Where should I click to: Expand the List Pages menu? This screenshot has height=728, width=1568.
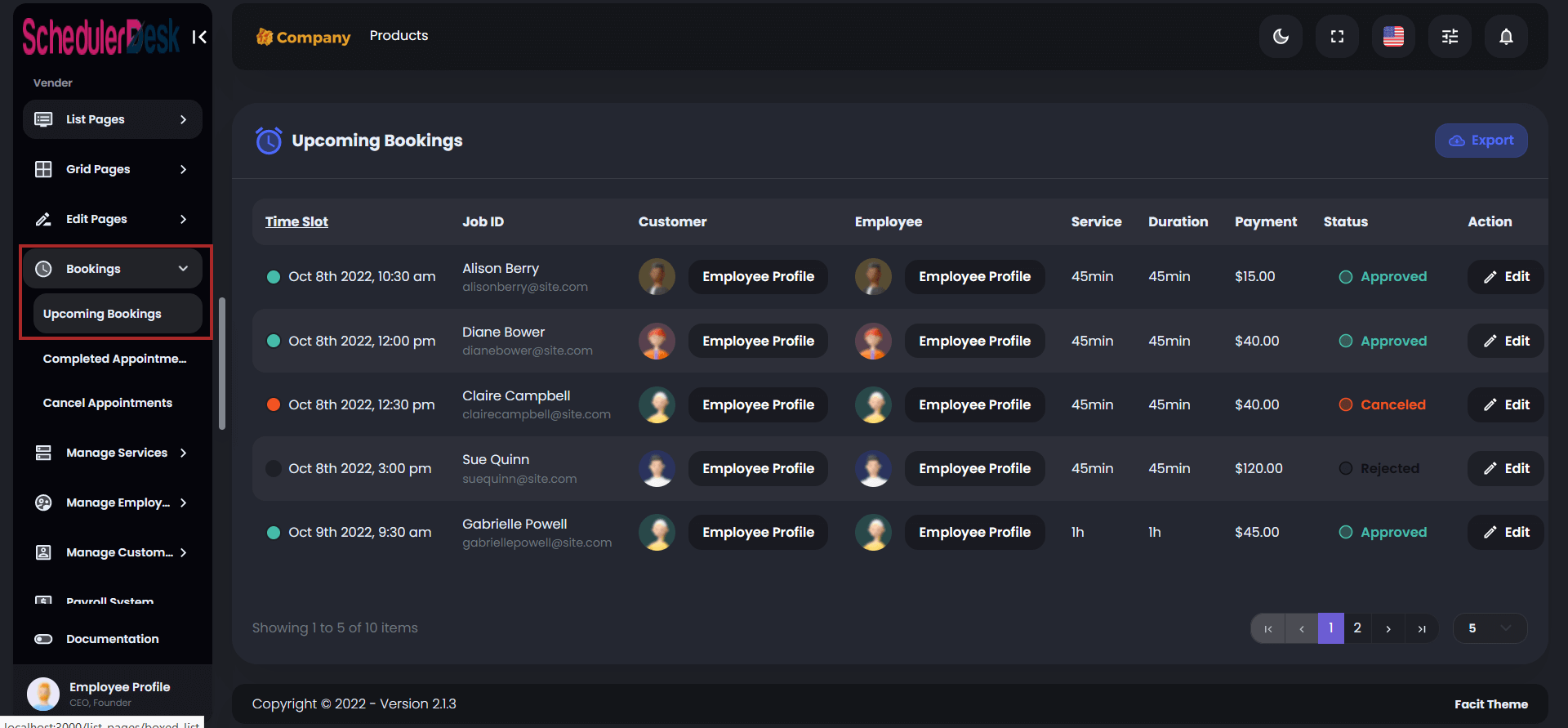coord(112,119)
